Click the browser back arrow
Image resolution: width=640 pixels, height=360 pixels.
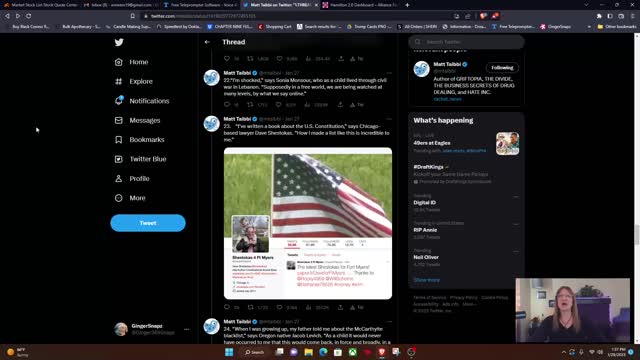[7, 16]
